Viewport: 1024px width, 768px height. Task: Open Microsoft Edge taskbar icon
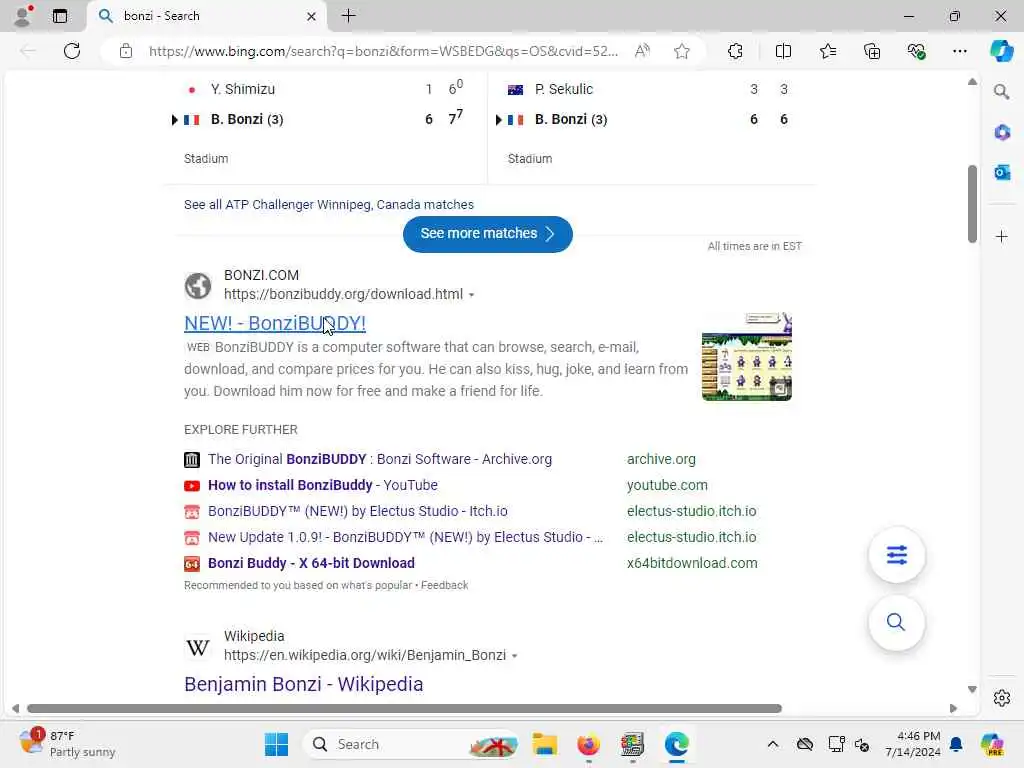(677, 744)
